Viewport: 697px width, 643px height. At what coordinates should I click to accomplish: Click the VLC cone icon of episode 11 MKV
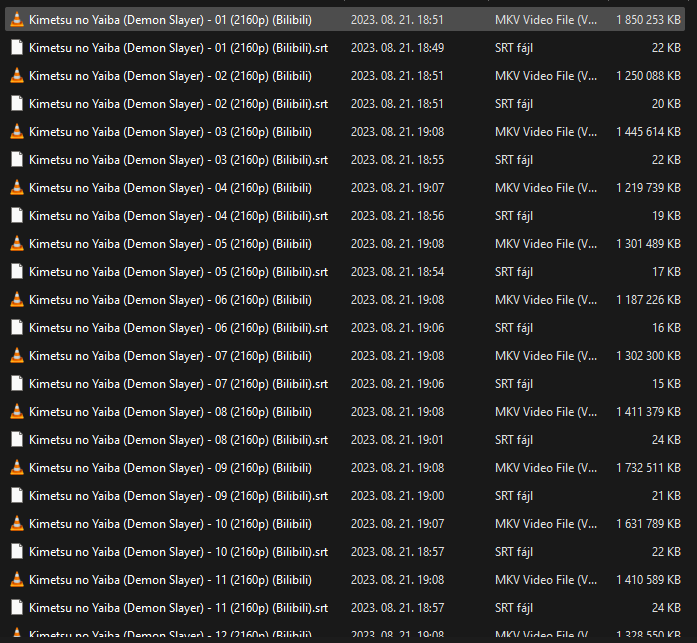click(x=17, y=579)
